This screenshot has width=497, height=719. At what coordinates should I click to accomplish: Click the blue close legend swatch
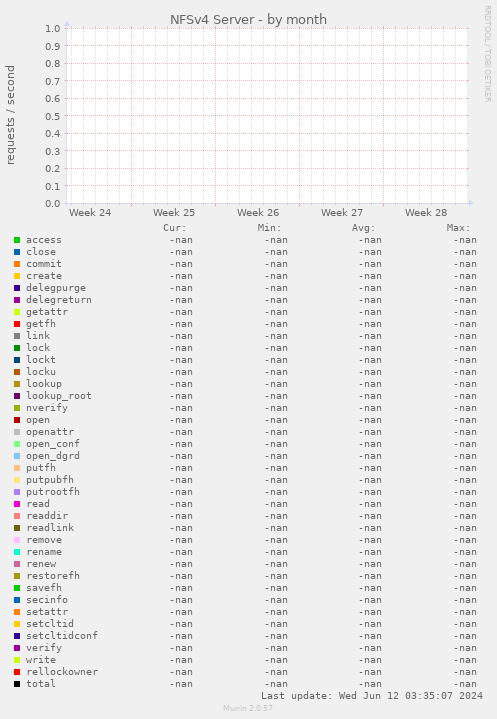click(x=17, y=252)
